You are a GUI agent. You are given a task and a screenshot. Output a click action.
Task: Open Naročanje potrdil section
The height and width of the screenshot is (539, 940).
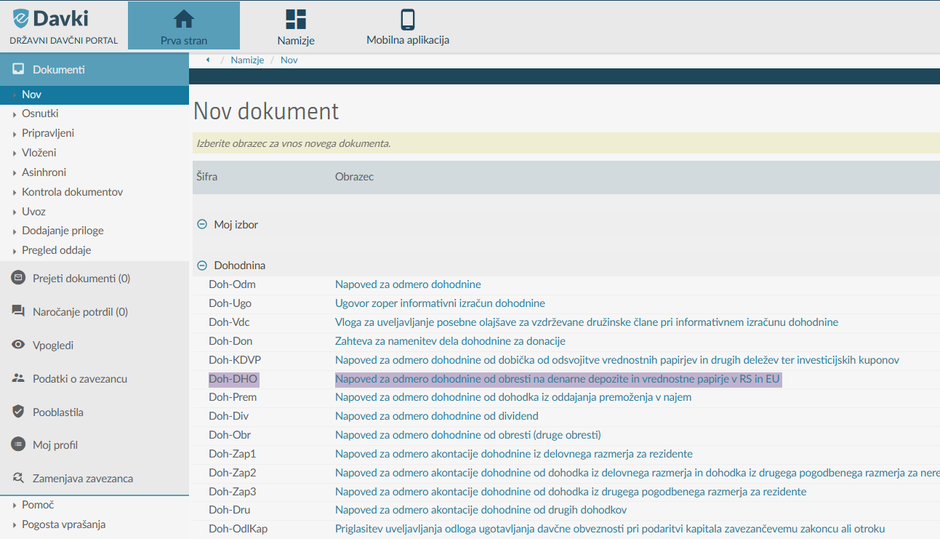79,312
